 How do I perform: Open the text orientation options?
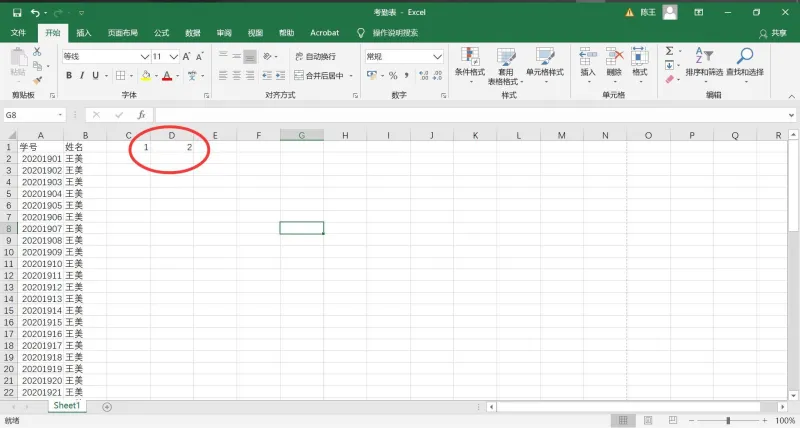(x=269, y=56)
